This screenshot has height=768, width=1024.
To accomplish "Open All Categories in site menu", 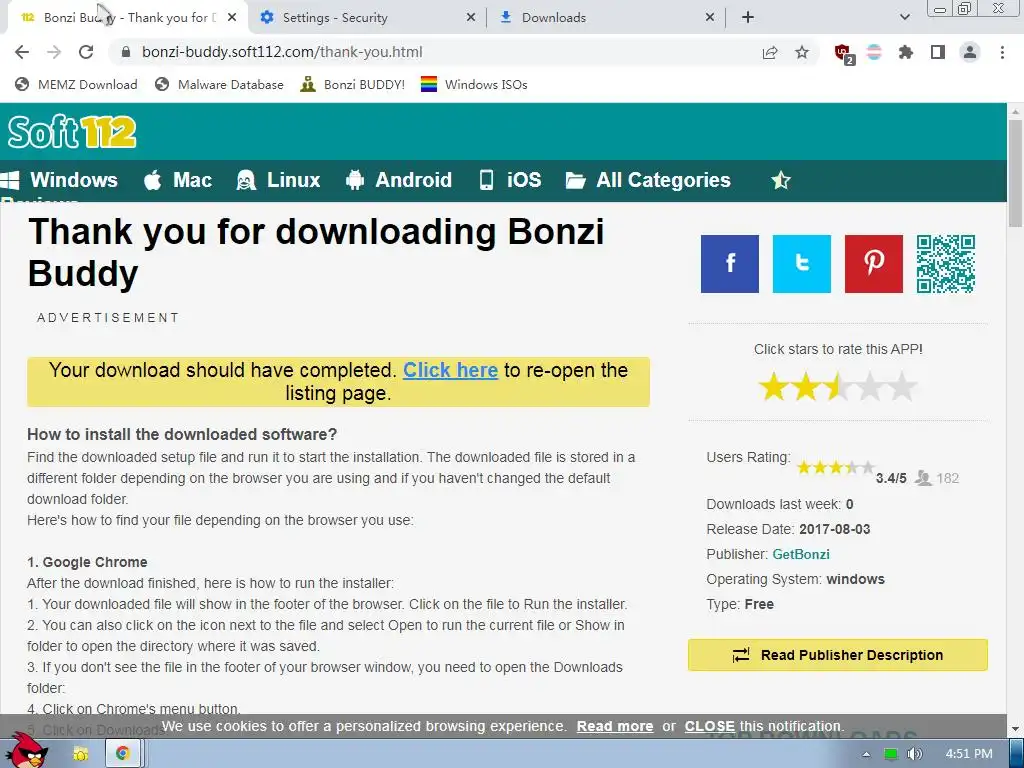I will [x=648, y=180].
